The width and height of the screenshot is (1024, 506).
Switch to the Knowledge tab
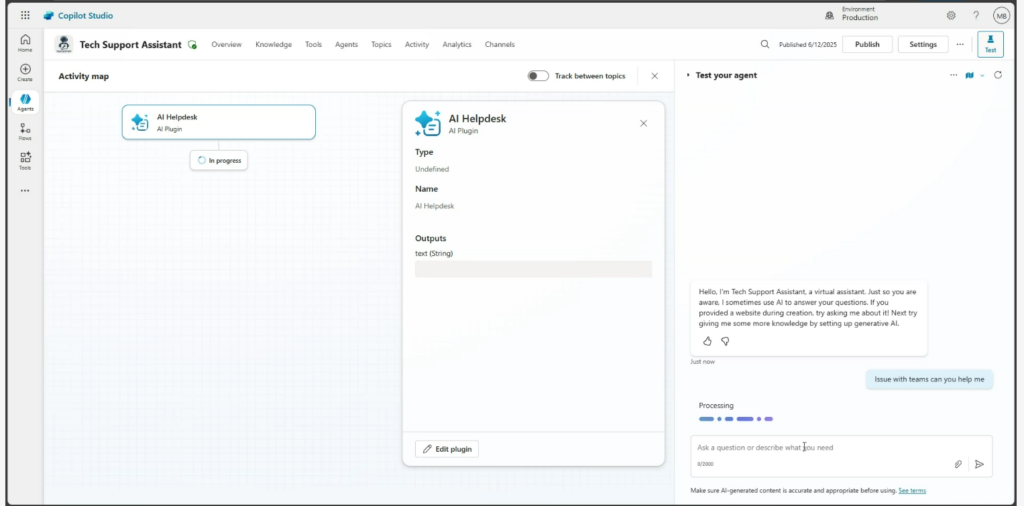coord(273,44)
